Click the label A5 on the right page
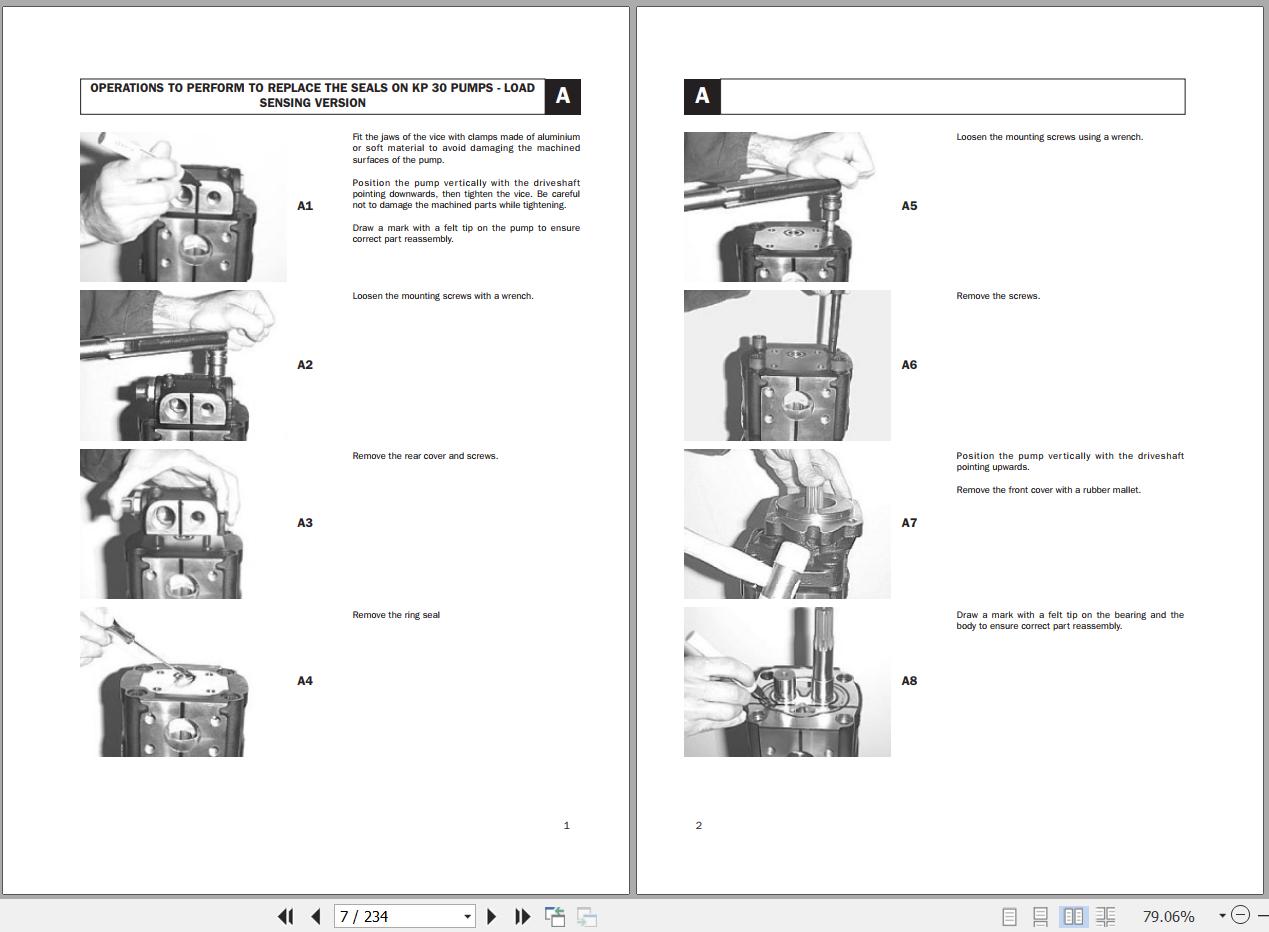The height and width of the screenshot is (932, 1269). 909,206
